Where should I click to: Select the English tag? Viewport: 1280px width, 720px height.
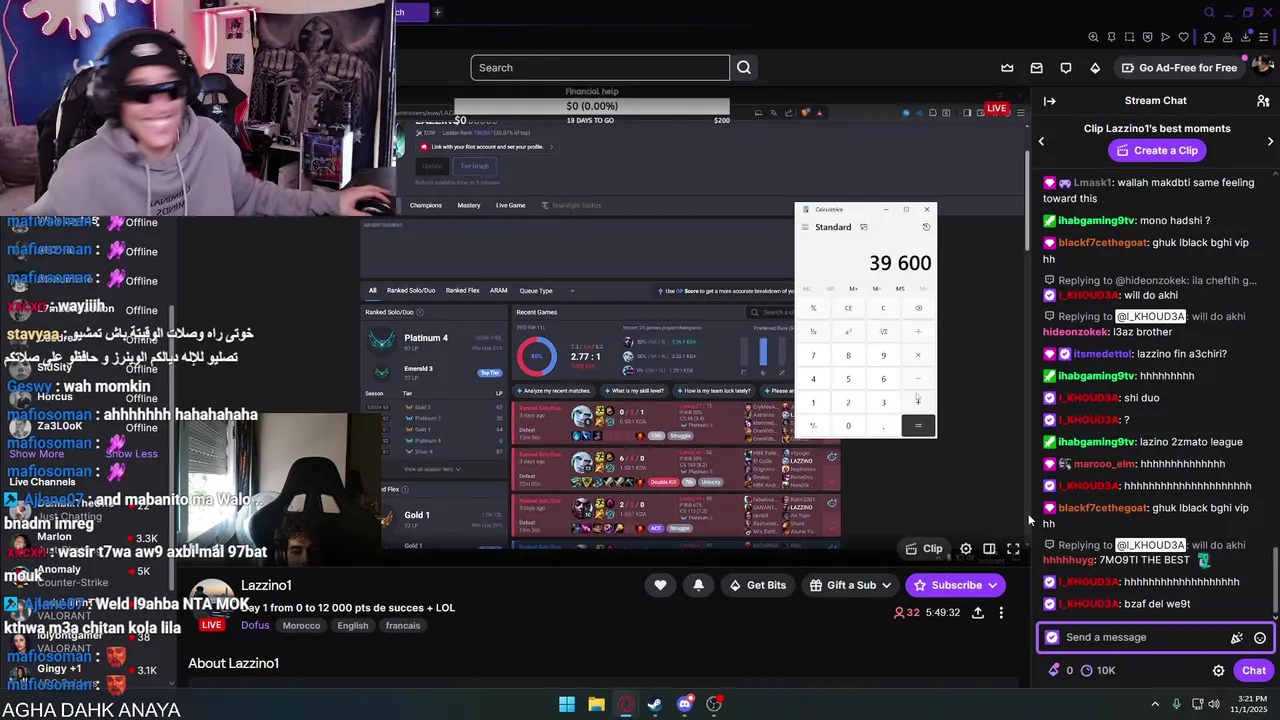[352, 626]
